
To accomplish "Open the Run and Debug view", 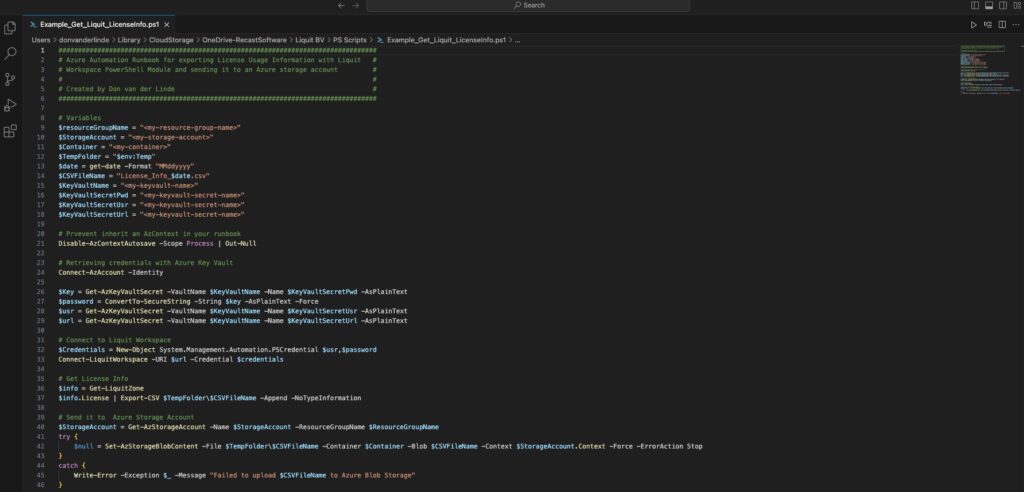I will tap(11, 105).
